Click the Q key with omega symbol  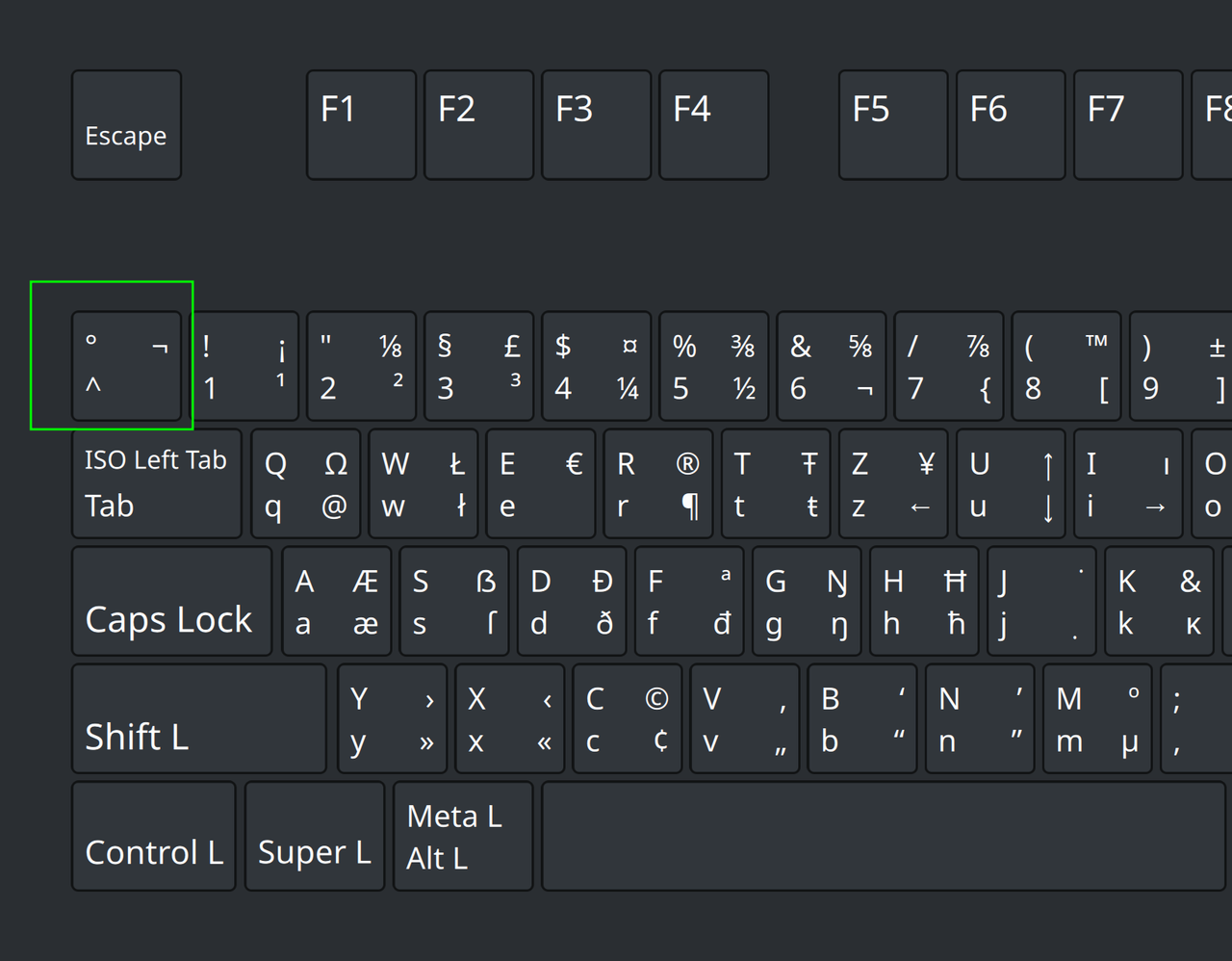click(x=305, y=484)
